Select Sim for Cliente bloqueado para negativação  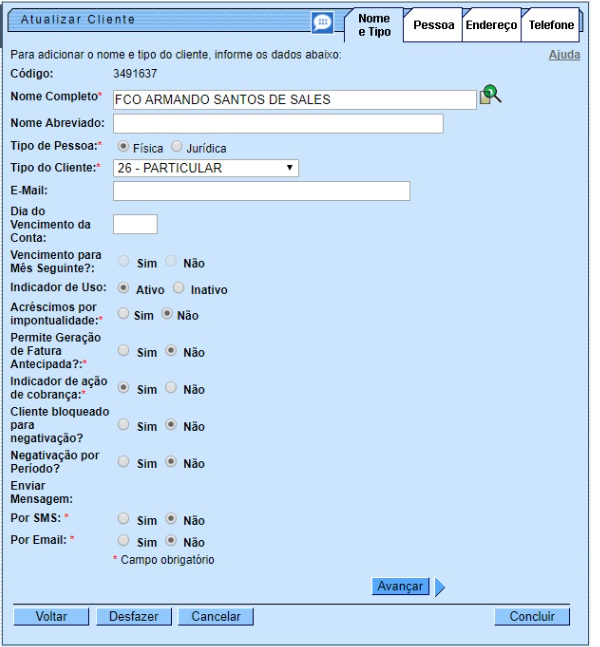pyautogui.click(x=123, y=425)
